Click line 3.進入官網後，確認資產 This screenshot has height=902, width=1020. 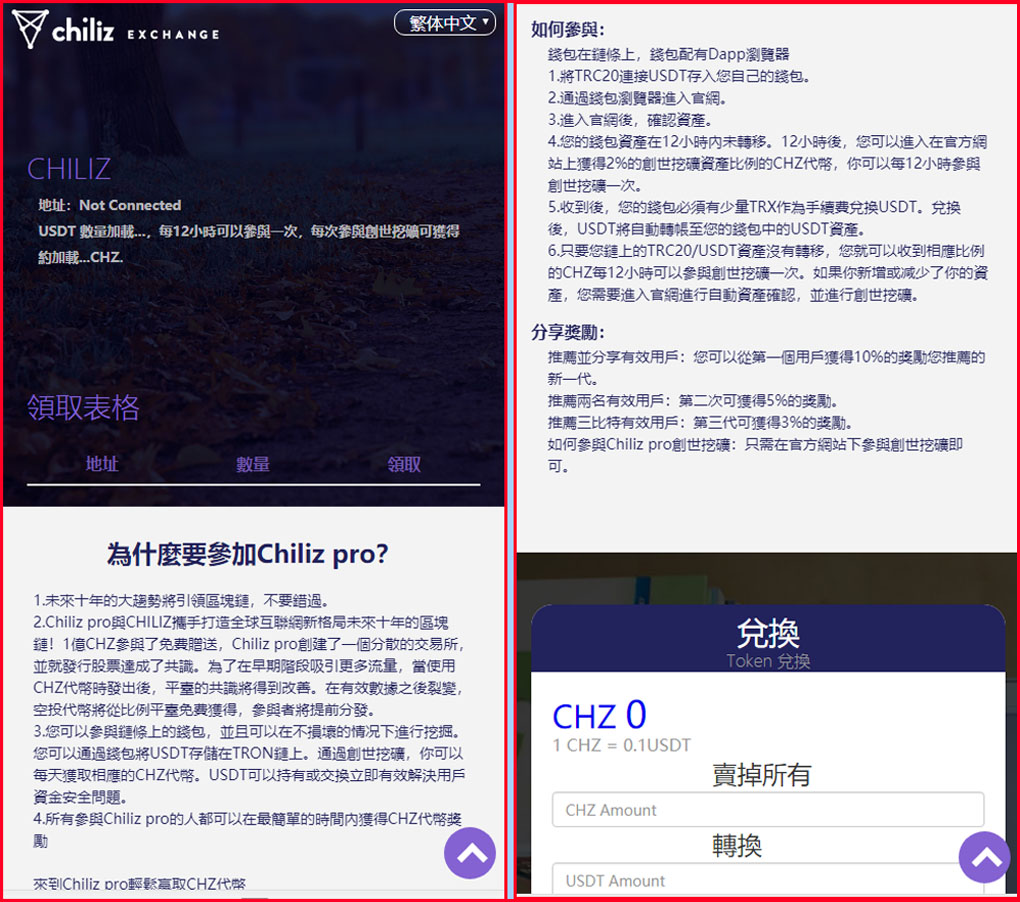[x=630, y=120]
